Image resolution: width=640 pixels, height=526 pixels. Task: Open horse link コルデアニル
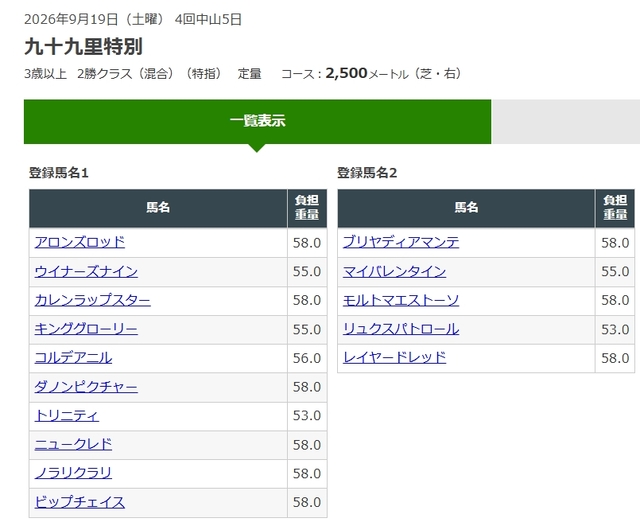73,358
